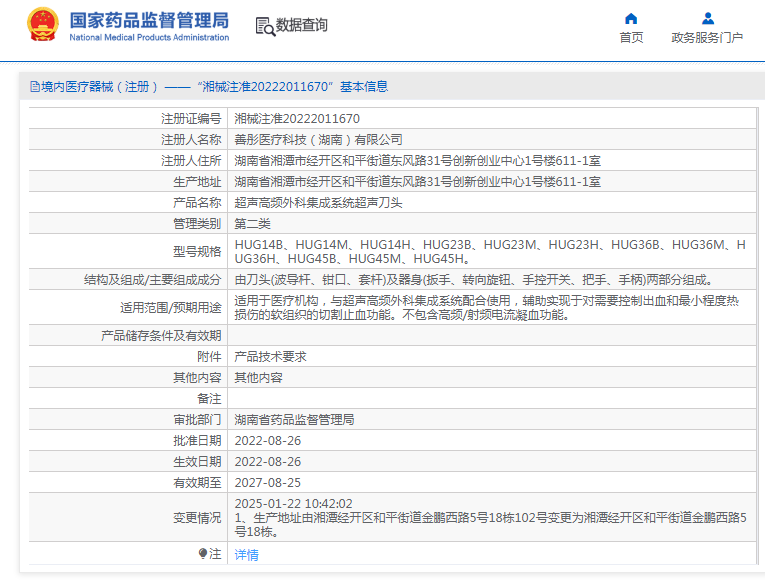Open the 数据查询 search icon

[265, 26]
